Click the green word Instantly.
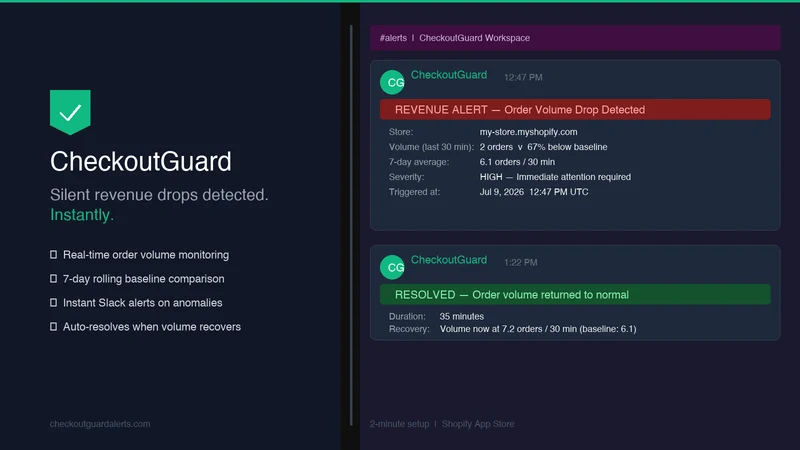The height and width of the screenshot is (450, 800). coord(82,215)
